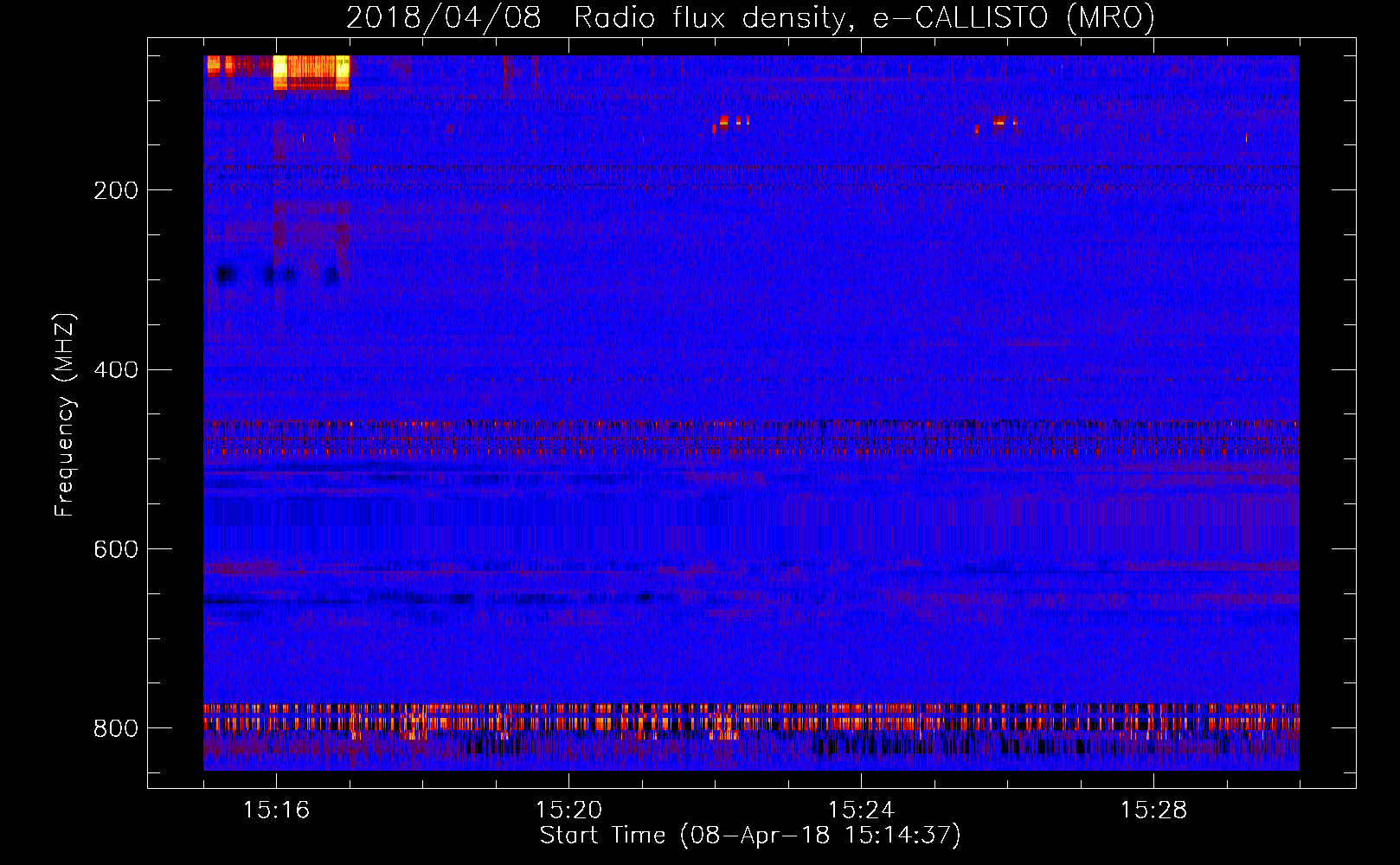Click the 'Start Time (08-Apr-18 15:14:37)' label
Viewport: 1400px width, 865px height.
[750, 836]
